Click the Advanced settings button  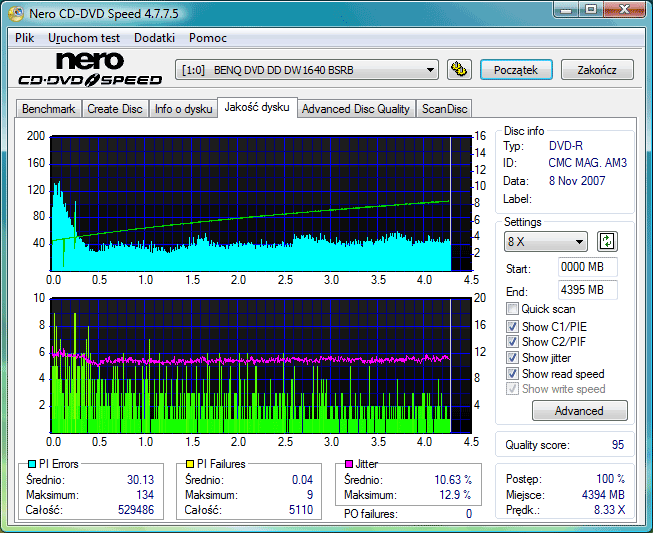pyautogui.click(x=579, y=411)
